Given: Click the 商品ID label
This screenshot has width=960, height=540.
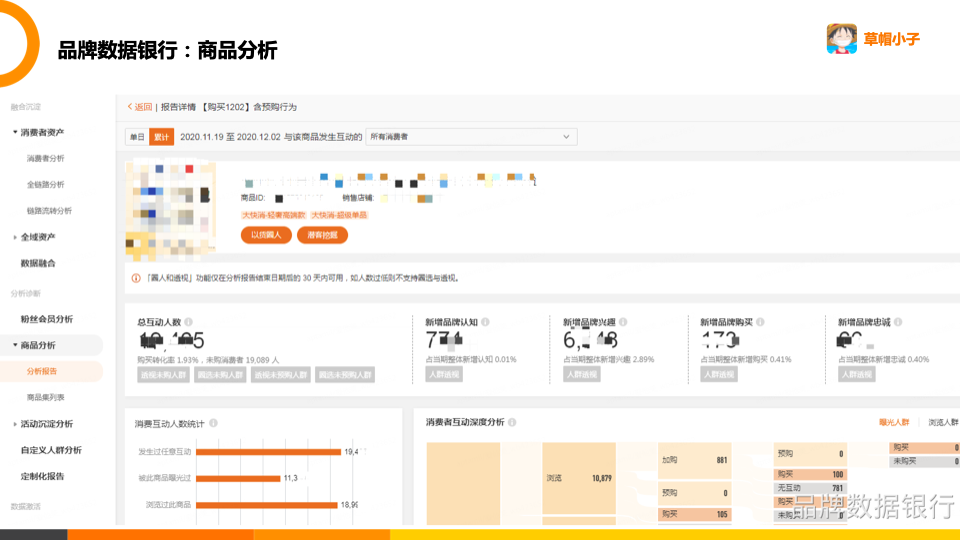Looking at the screenshot, I should click(253, 198).
